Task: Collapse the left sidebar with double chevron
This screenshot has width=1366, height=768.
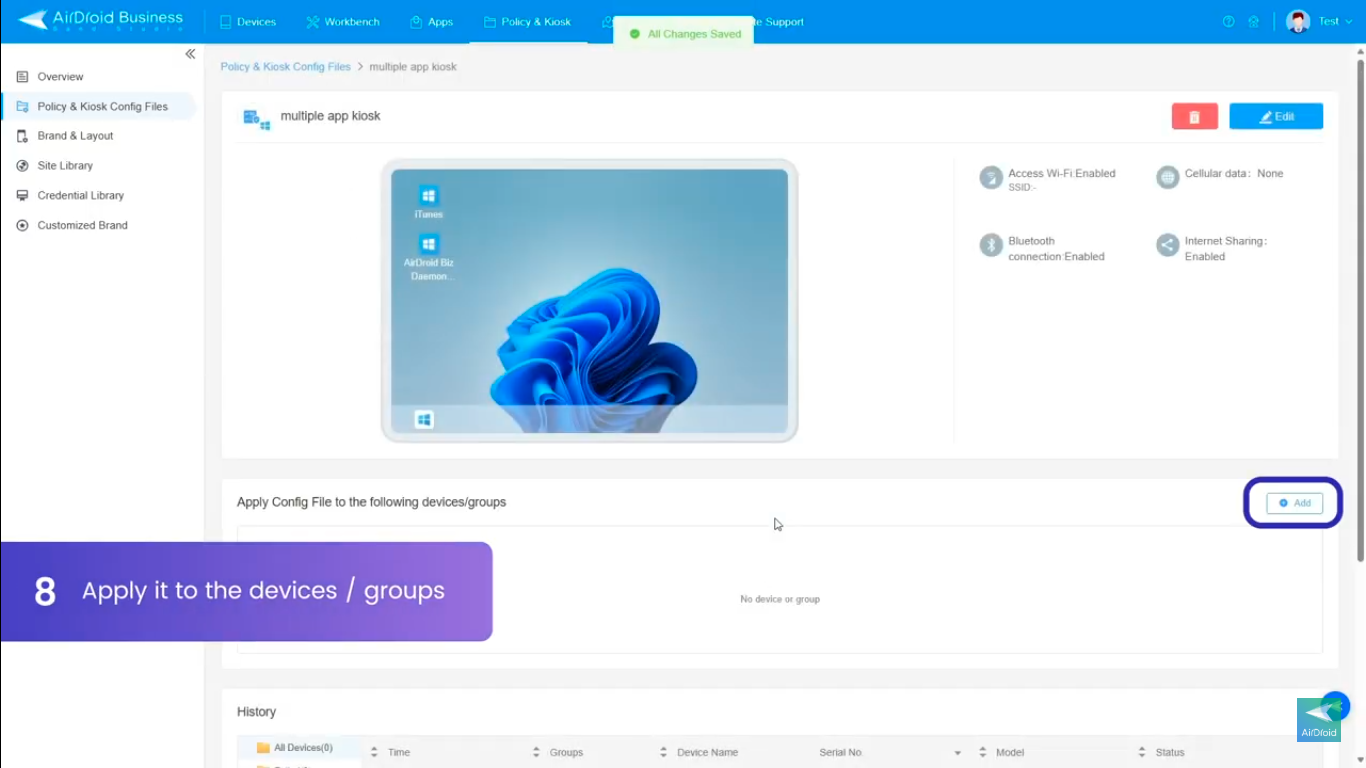Action: [190, 54]
